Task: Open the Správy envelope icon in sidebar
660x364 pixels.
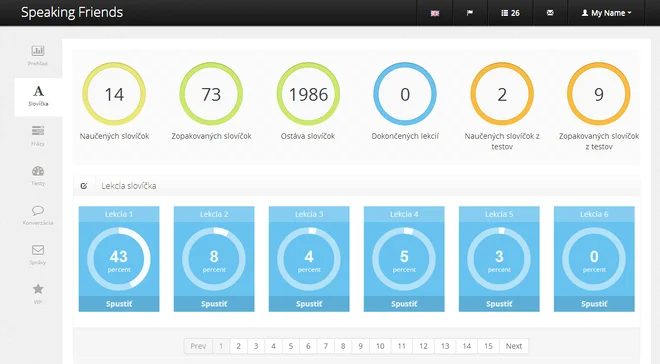Action: point(38,250)
